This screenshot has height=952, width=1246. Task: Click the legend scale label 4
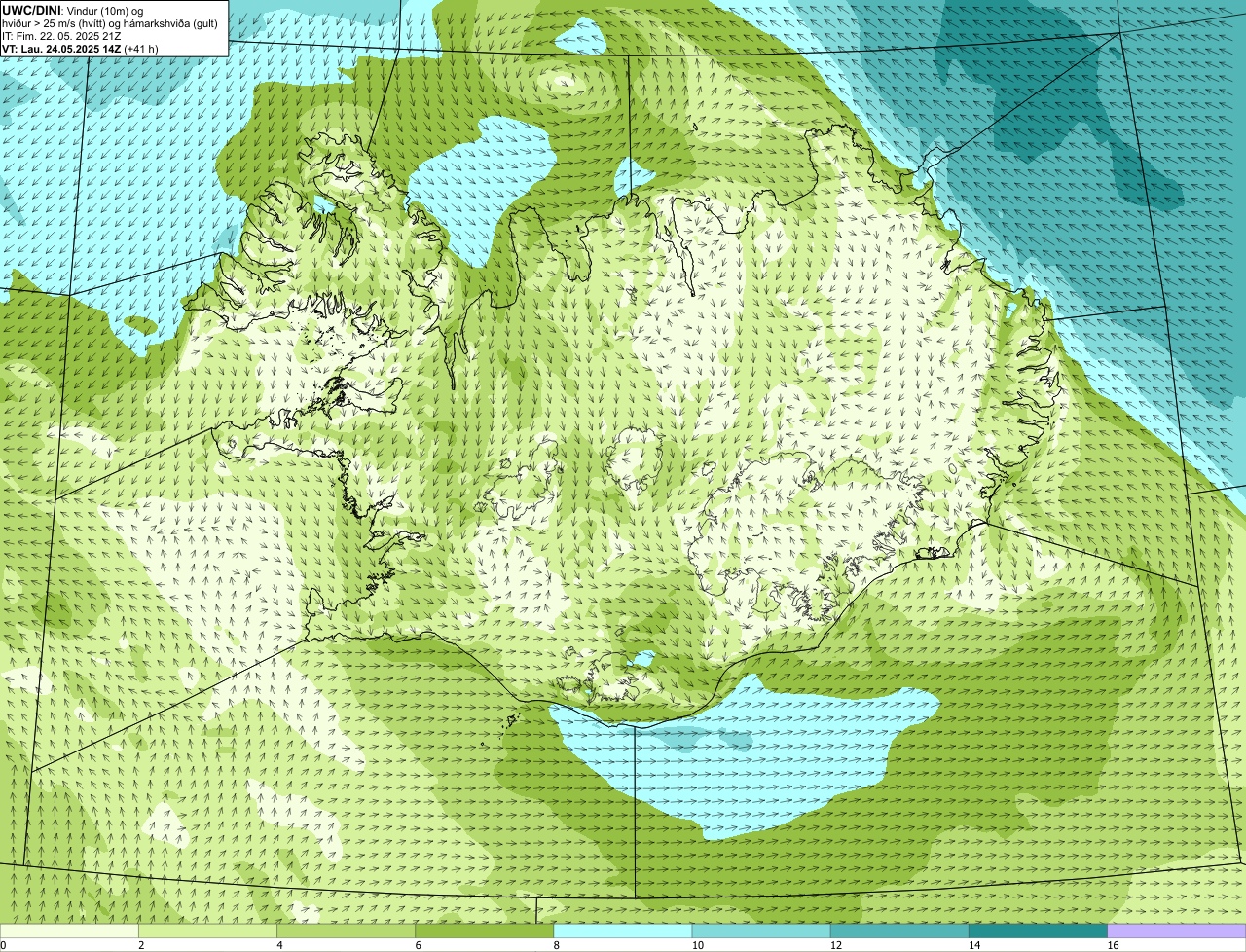point(279,945)
